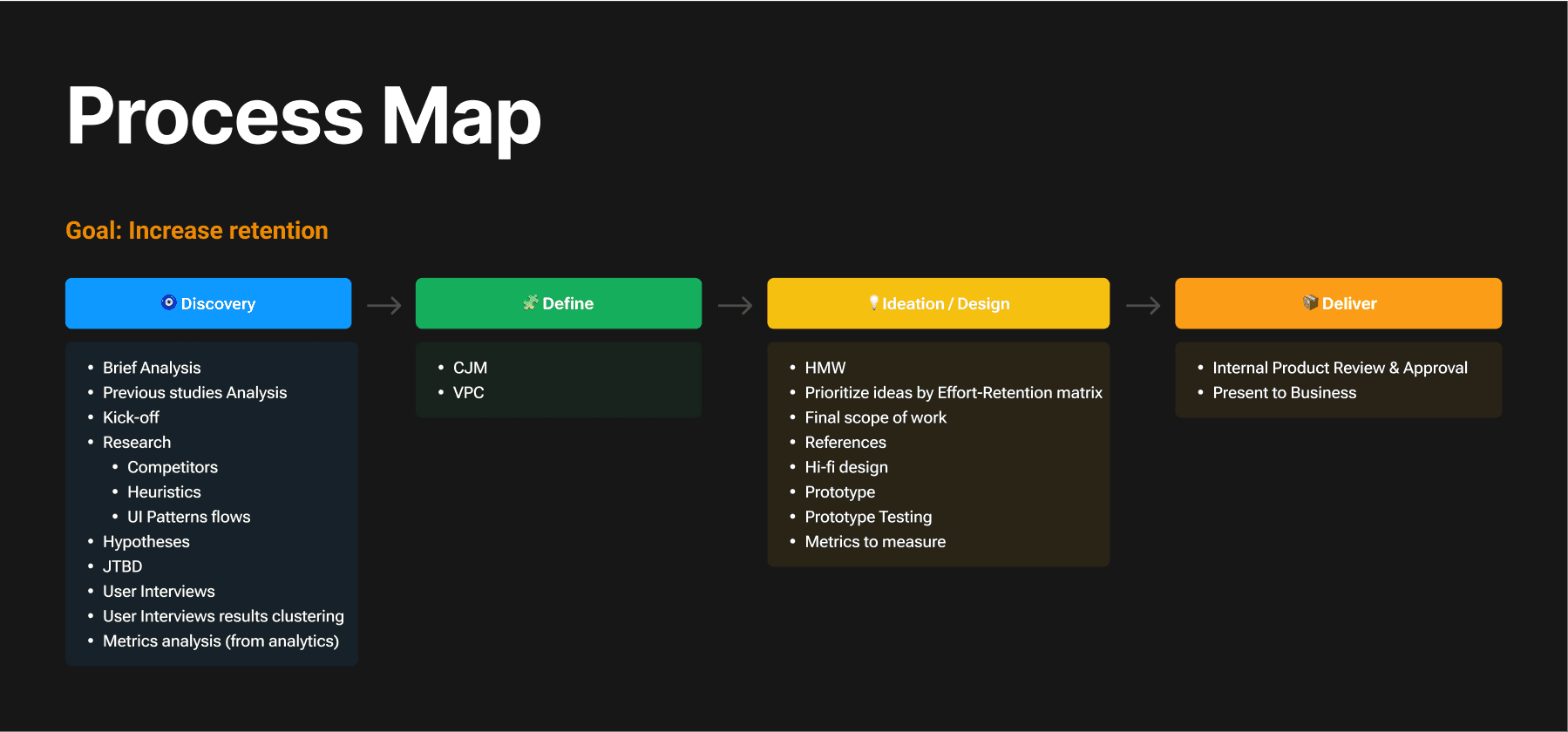Select the blue Discovery stage header
The image size is (1568, 732).
(208, 303)
